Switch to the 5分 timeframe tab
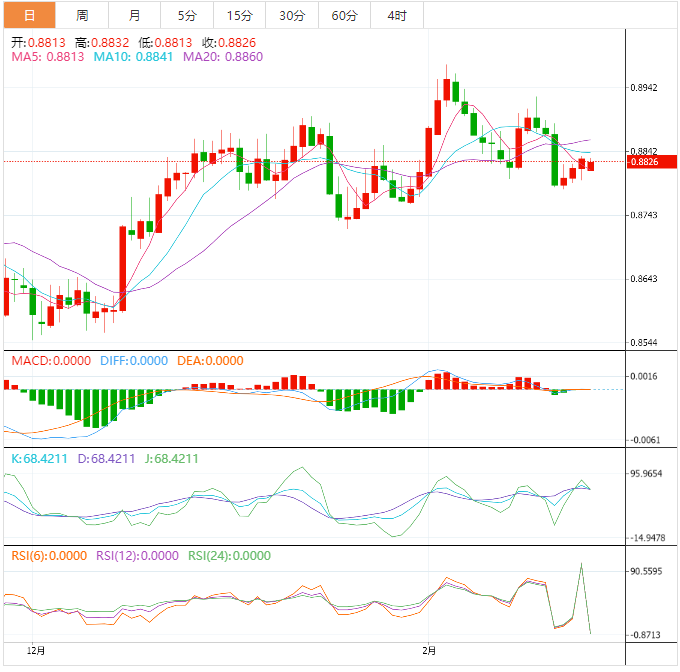680x672 pixels. pos(187,15)
